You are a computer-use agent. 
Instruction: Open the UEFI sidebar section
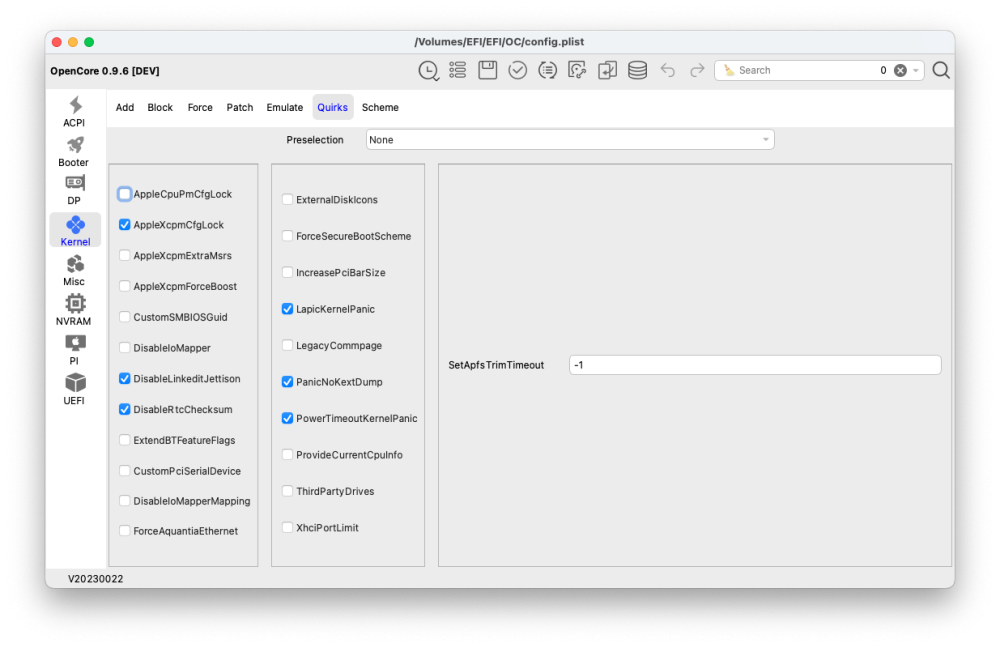pyautogui.click(x=75, y=390)
